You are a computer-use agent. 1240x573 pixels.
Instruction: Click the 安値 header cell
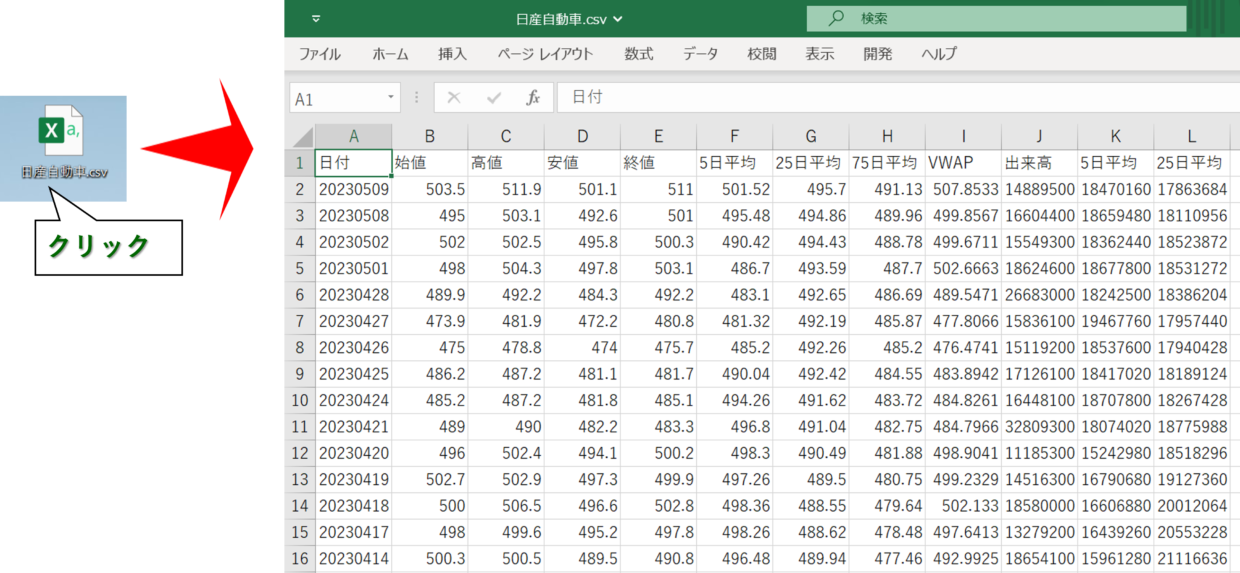point(582,162)
